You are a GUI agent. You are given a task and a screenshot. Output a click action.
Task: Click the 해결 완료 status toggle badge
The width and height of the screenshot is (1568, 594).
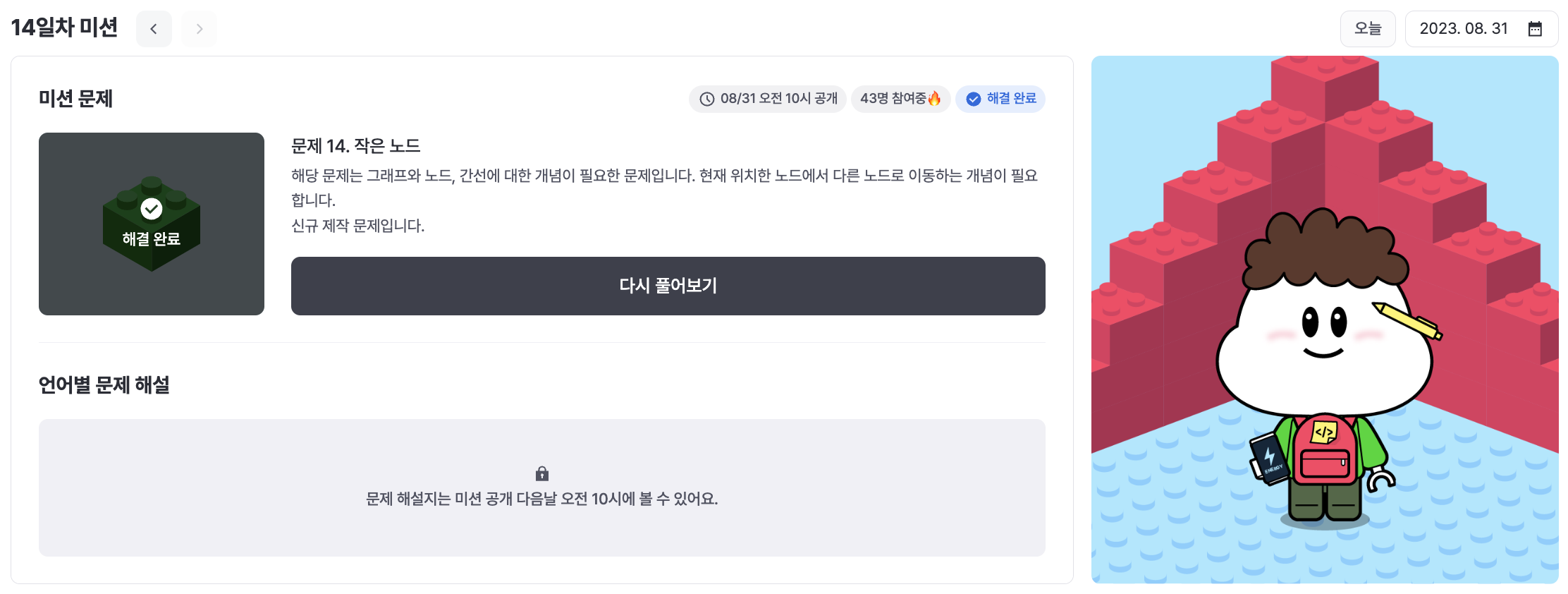pyautogui.click(x=1000, y=99)
